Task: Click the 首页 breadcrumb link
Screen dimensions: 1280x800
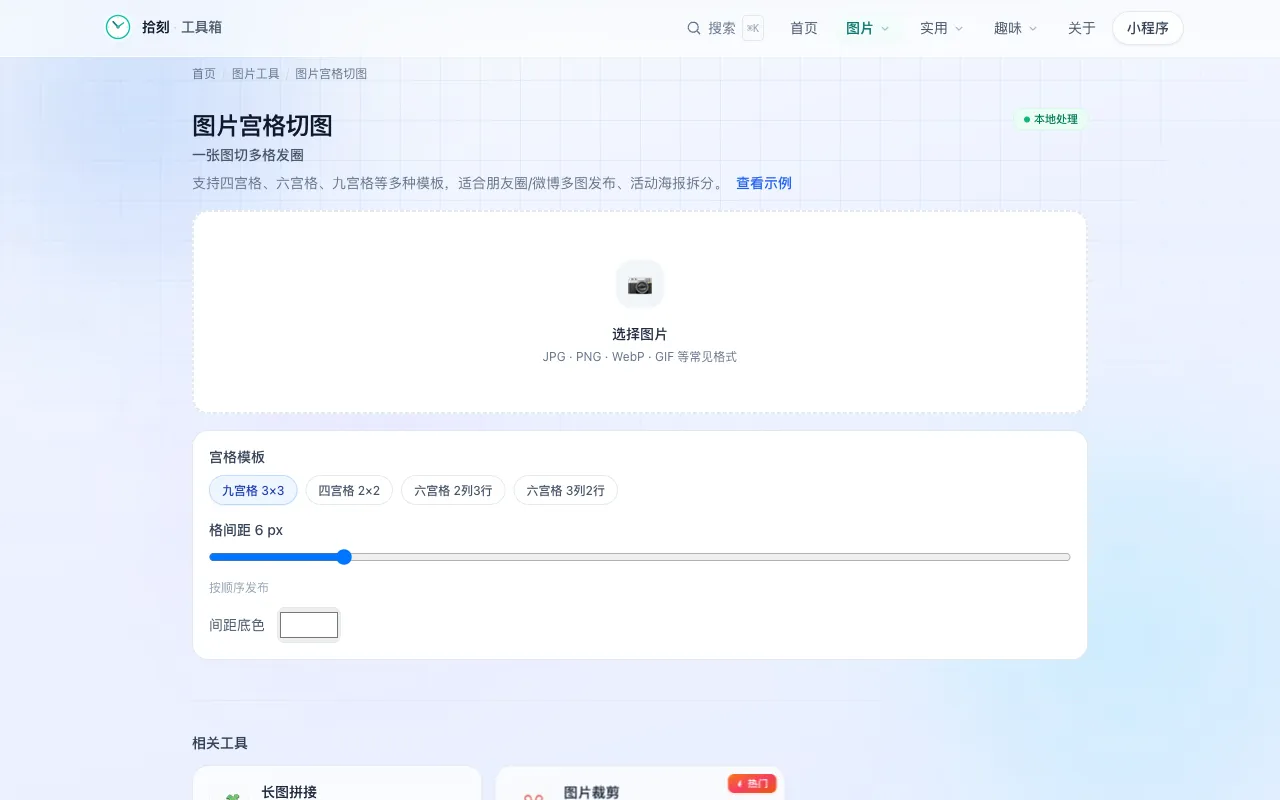Action: tap(204, 74)
